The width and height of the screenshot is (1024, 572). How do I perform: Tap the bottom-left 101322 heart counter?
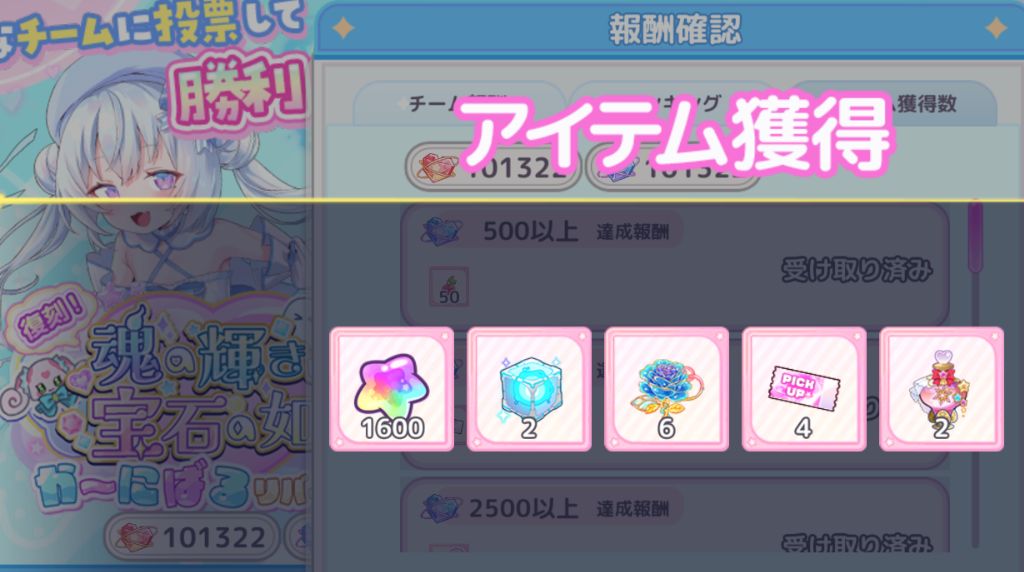pyautogui.click(x=193, y=537)
